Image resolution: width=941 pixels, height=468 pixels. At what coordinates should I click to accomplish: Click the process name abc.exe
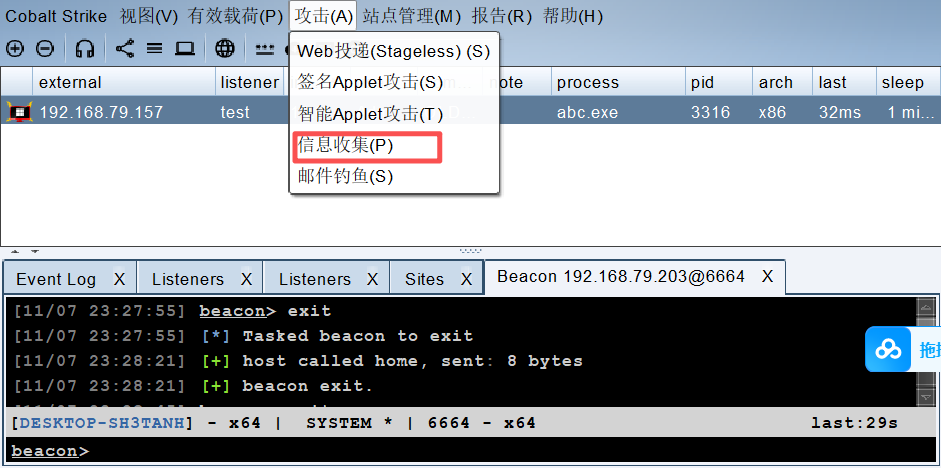tap(588, 112)
